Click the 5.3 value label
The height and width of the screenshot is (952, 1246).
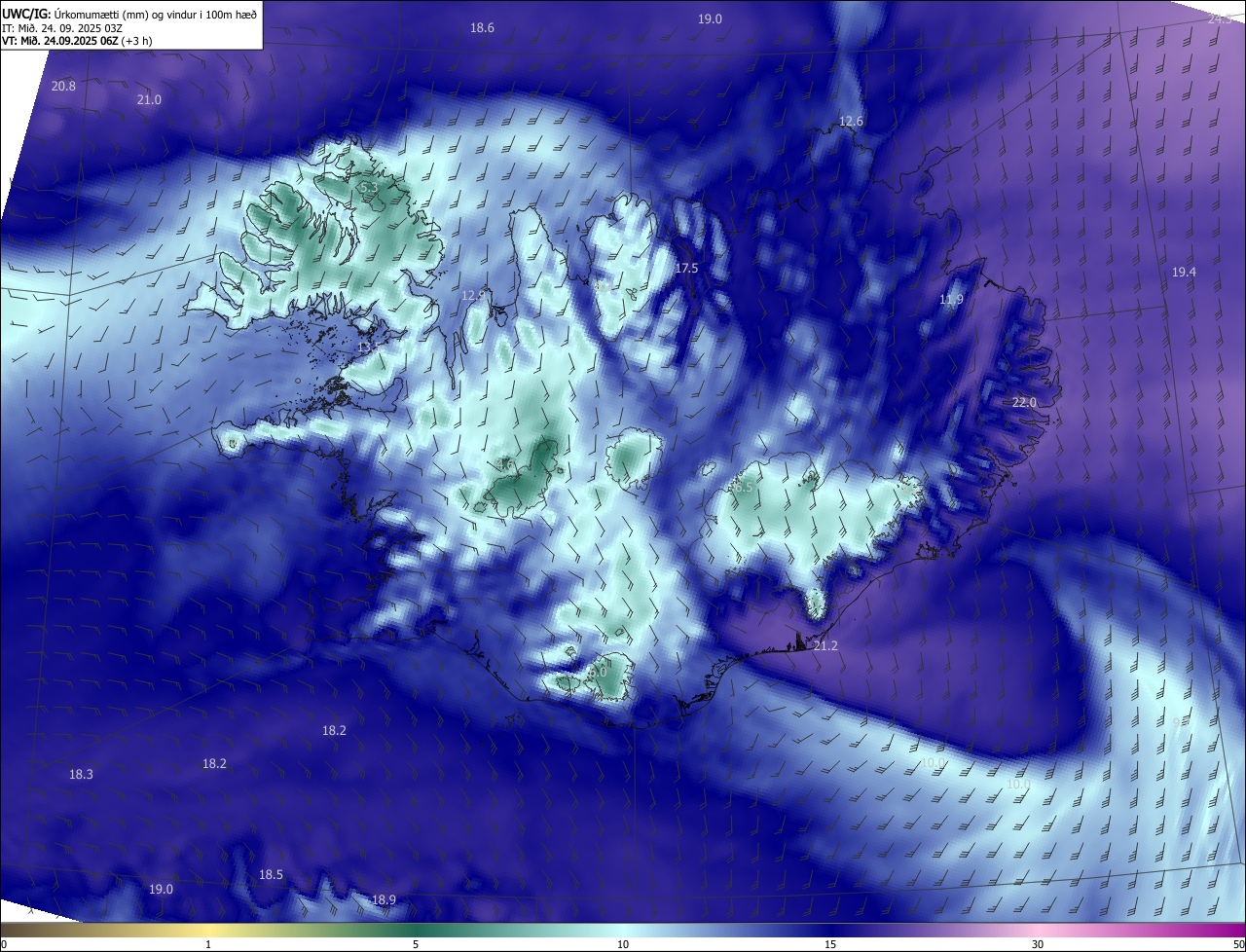click(x=368, y=188)
